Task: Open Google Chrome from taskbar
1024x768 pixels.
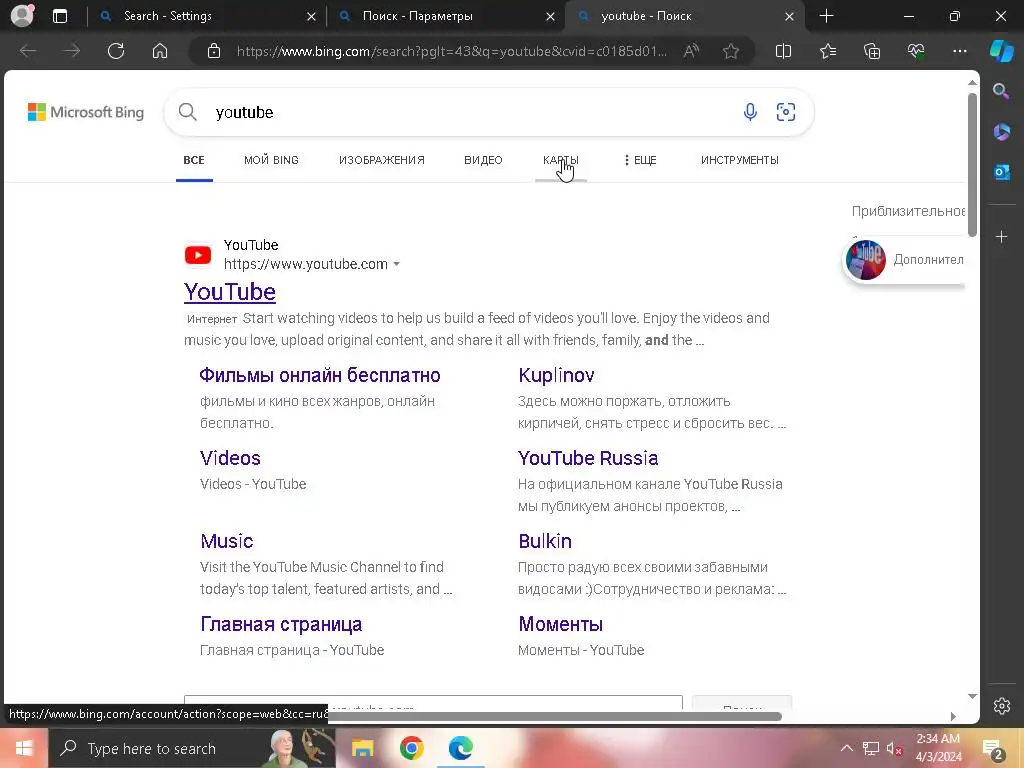Action: (411, 748)
